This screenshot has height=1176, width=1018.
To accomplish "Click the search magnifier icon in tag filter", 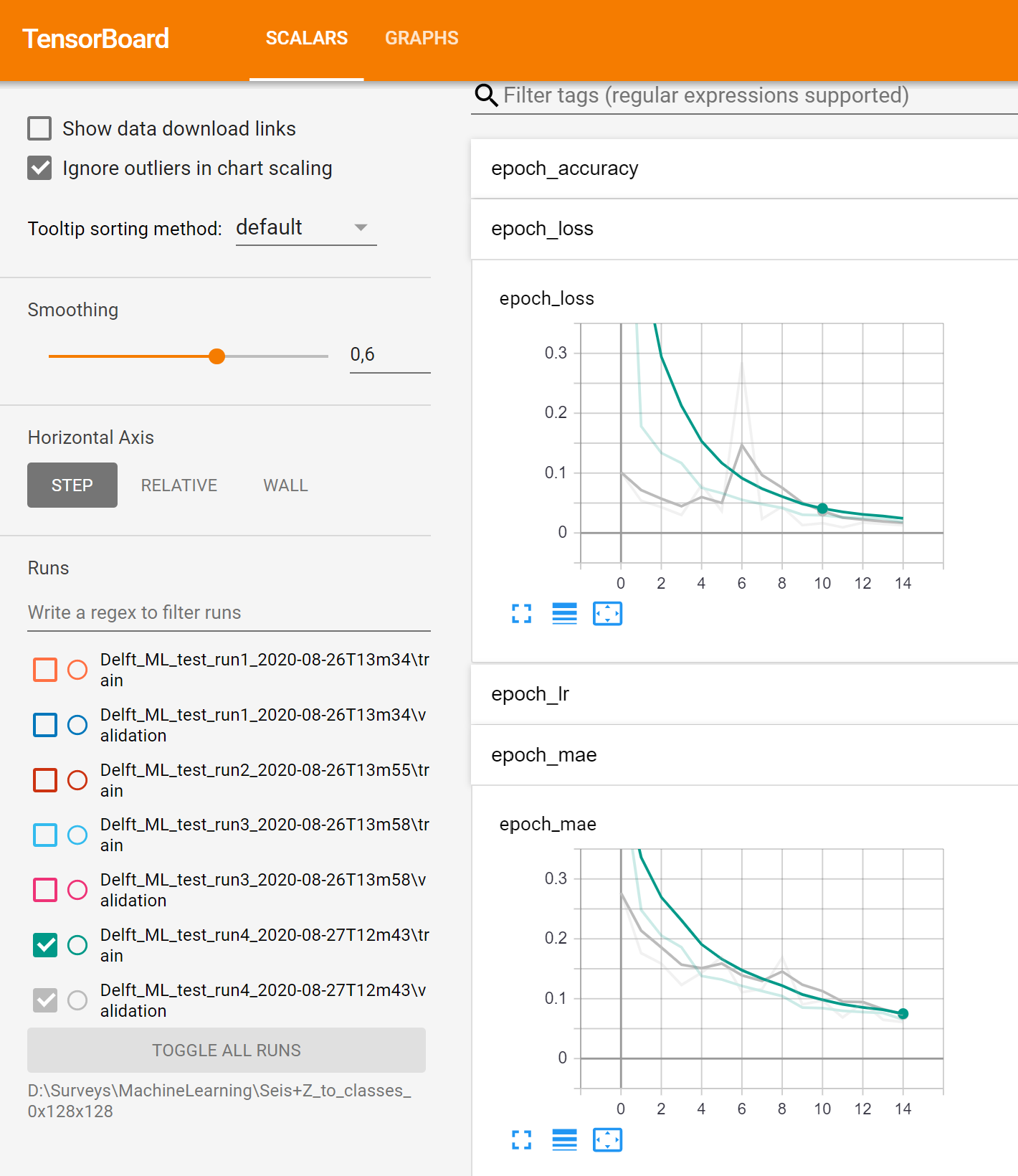I will [486, 95].
